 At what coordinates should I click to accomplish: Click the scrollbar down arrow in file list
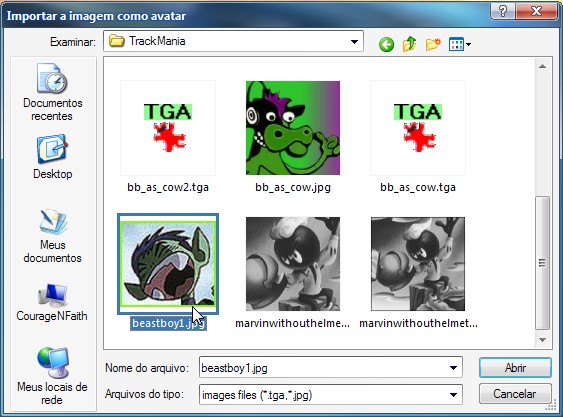tap(543, 339)
